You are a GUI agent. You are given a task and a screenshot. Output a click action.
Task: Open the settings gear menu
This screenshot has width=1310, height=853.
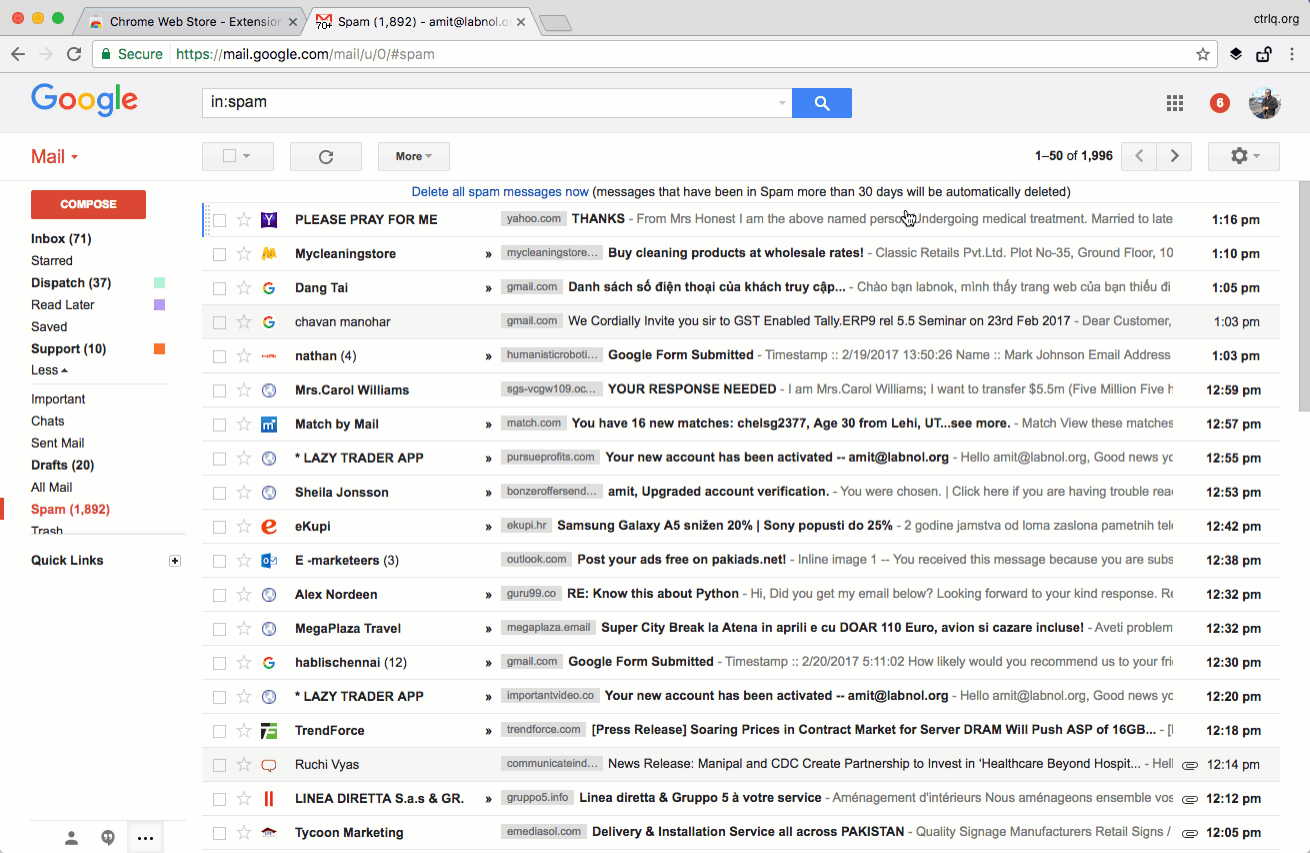(x=1243, y=156)
